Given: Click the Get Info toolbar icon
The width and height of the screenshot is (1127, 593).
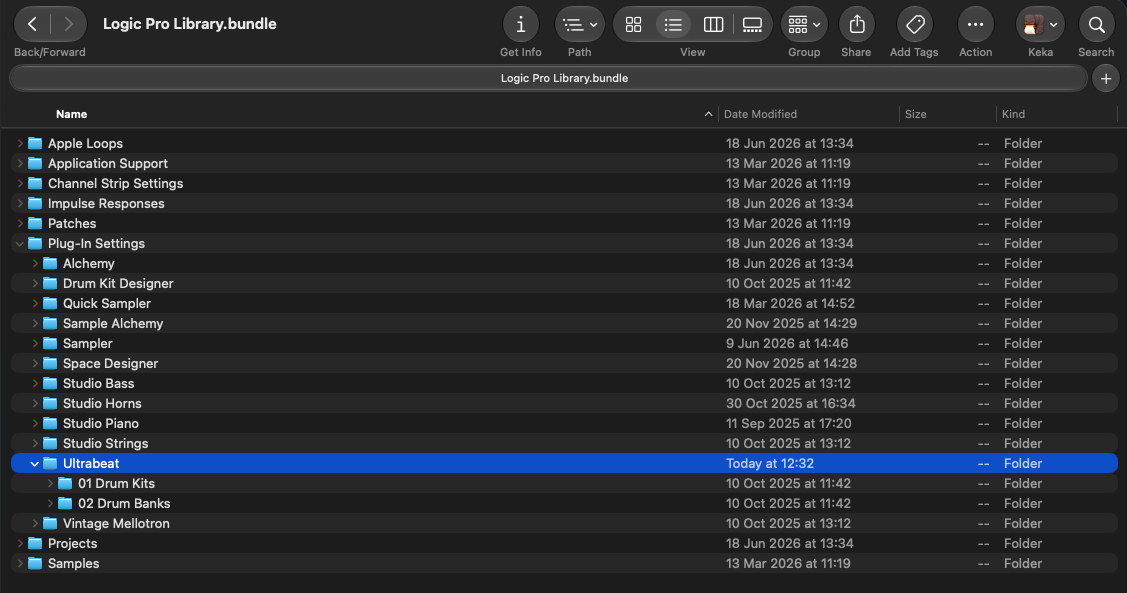Looking at the screenshot, I should tap(520, 24).
